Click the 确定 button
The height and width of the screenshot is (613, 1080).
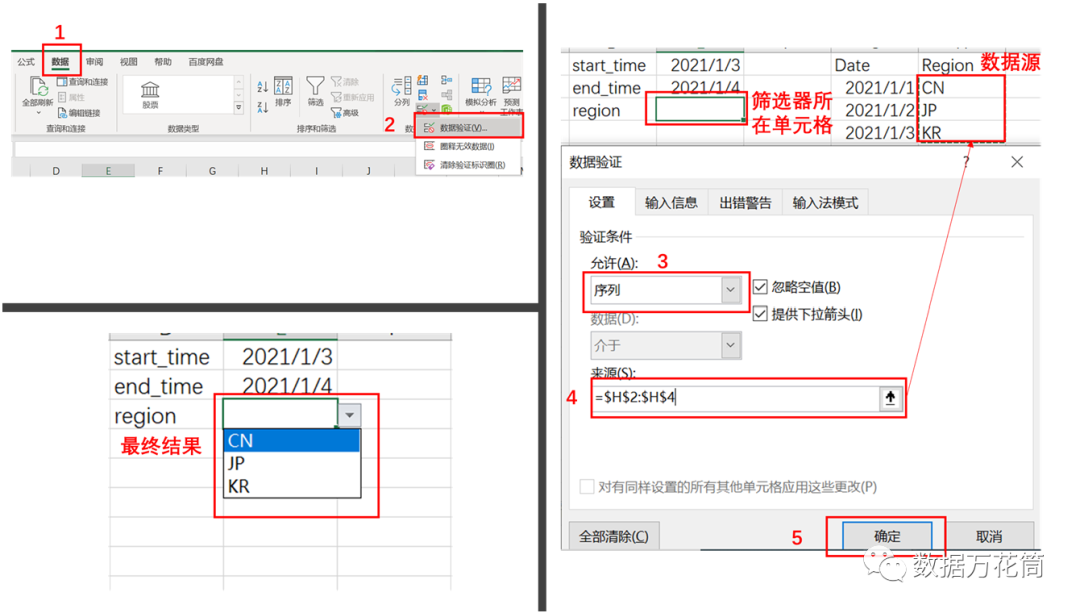(887, 536)
